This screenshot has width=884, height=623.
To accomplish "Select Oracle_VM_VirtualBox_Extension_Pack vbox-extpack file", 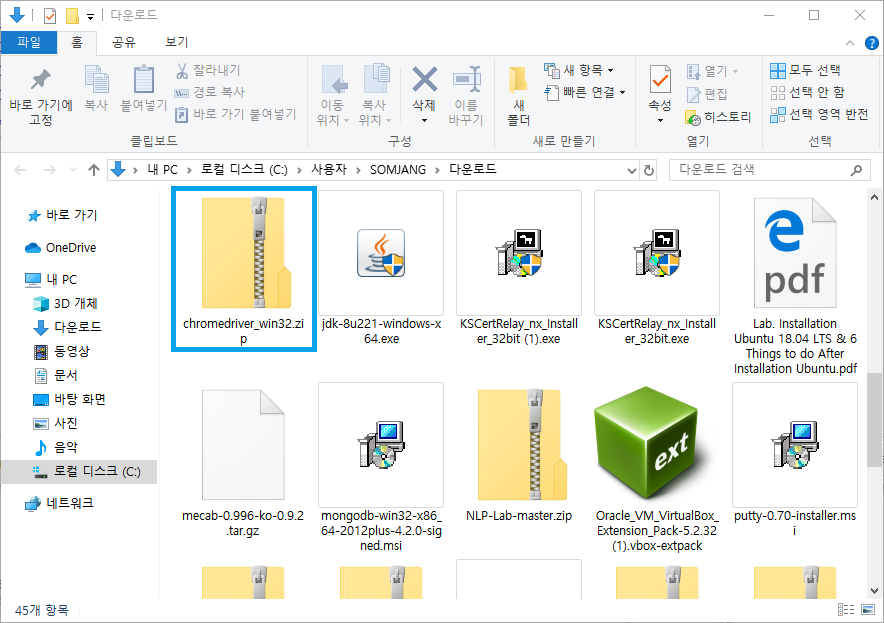I will click(657, 468).
